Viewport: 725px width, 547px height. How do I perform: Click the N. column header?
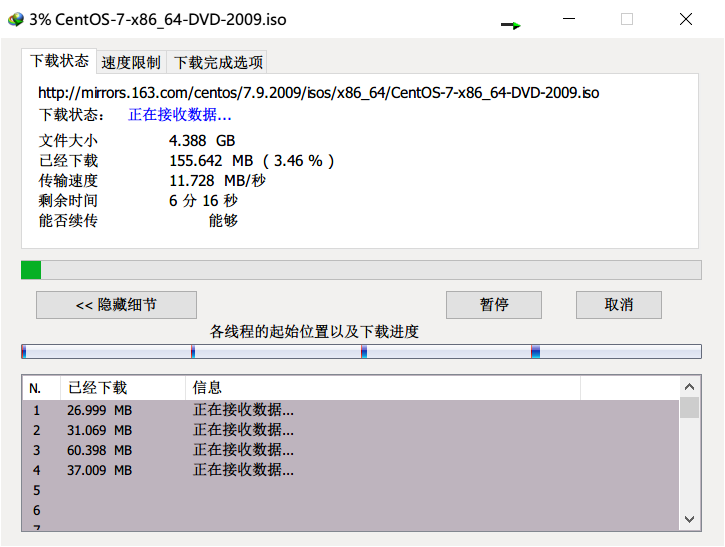(x=41, y=388)
